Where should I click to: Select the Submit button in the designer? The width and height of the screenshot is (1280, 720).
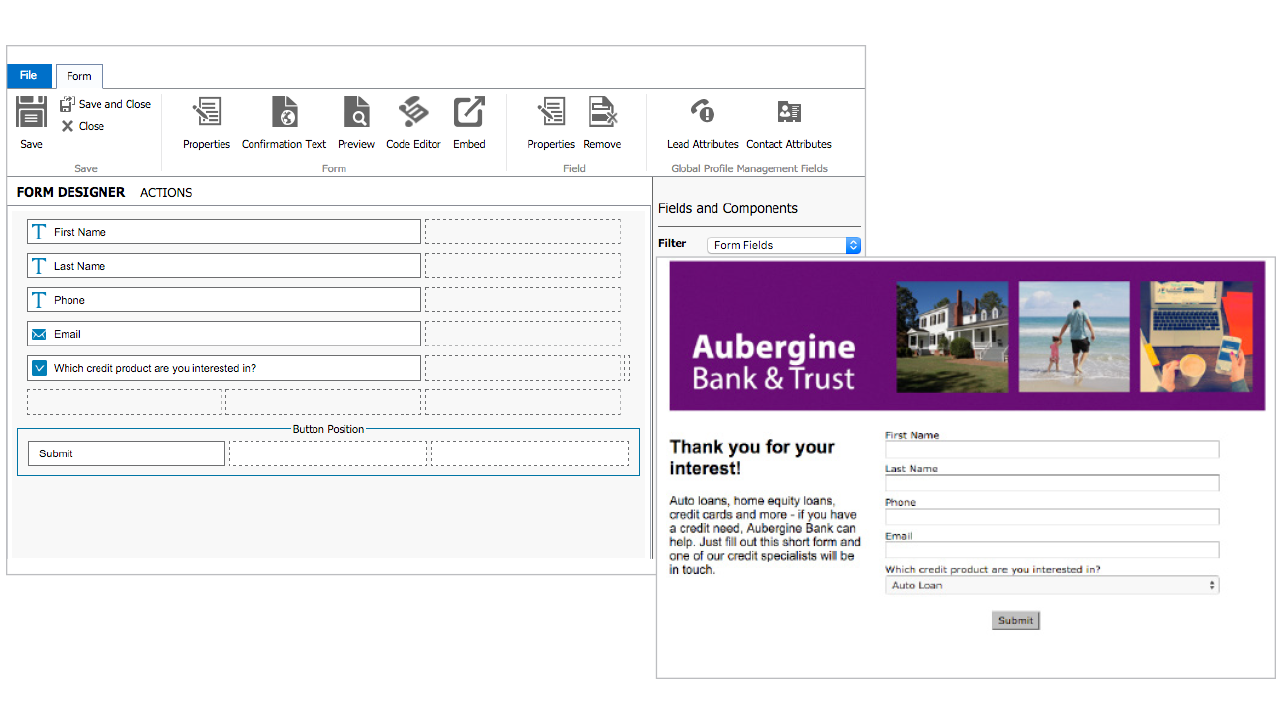(126, 454)
